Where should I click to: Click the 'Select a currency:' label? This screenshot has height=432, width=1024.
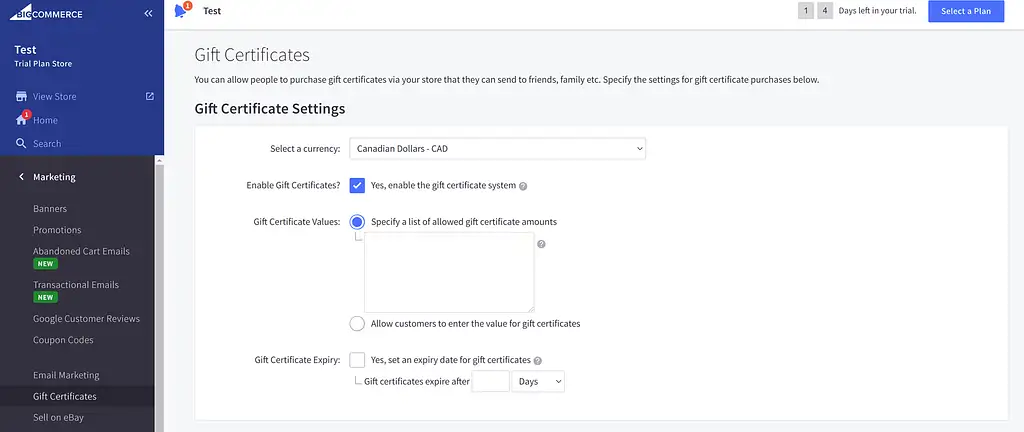pyautogui.click(x=305, y=149)
